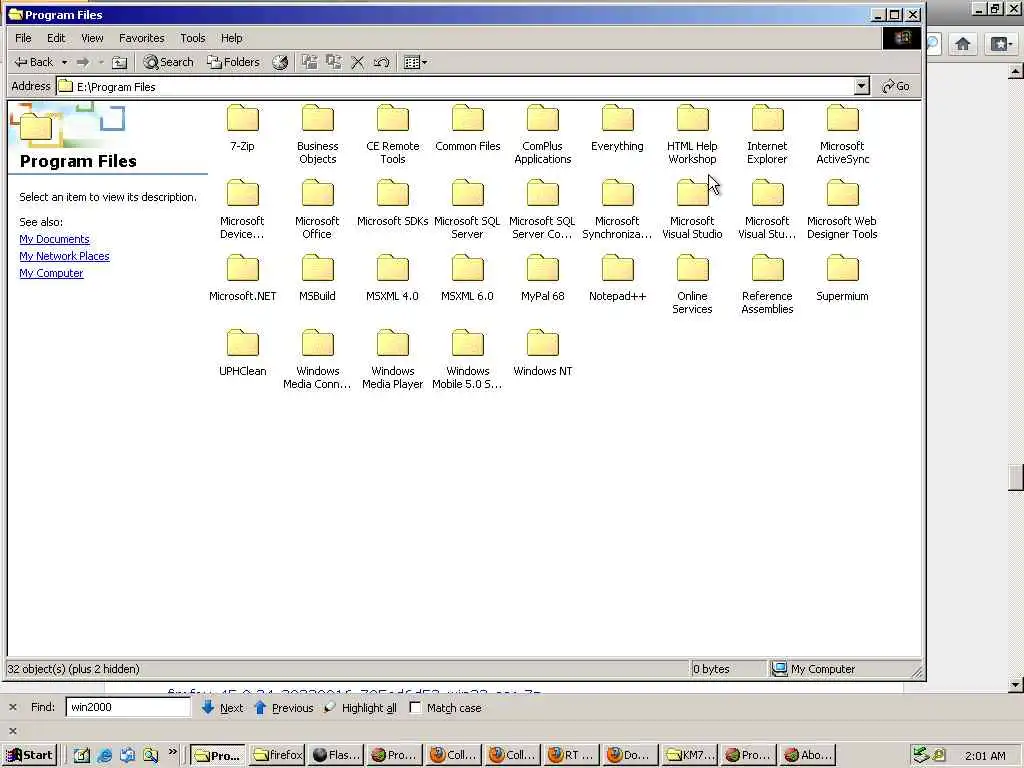Close the find bar

coord(13,707)
